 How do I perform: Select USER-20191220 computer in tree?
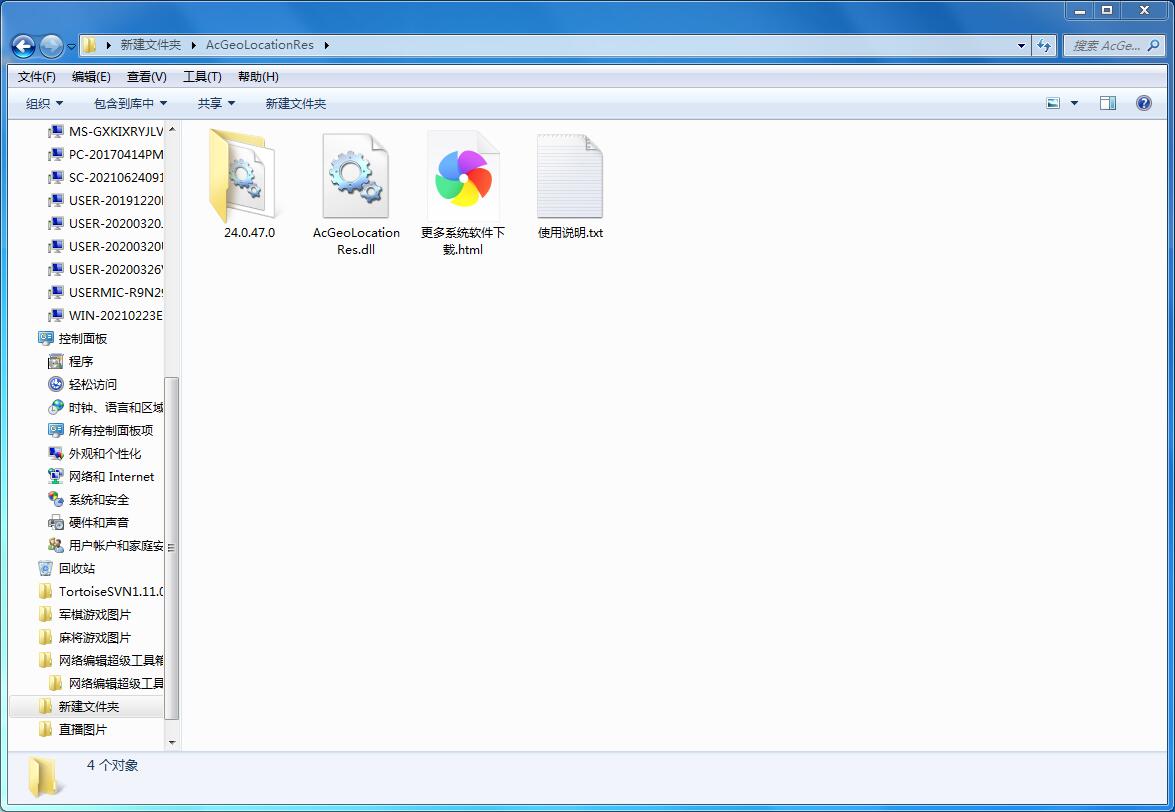106,201
